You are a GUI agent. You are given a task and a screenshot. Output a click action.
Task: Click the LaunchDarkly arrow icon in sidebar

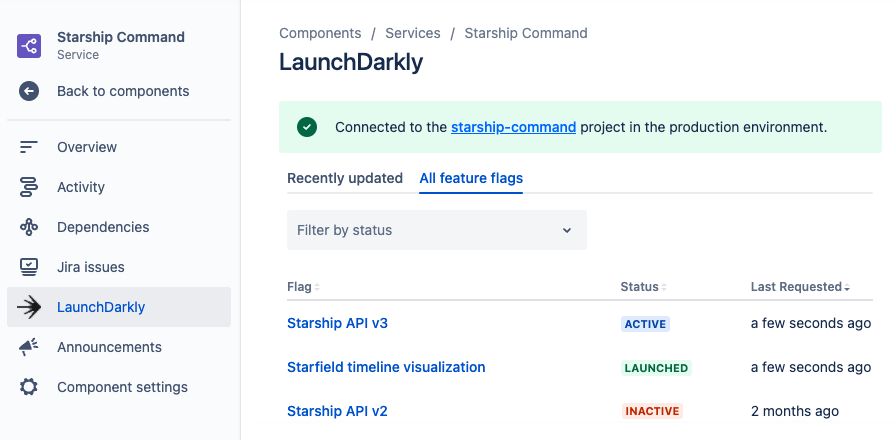tap(29, 307)
